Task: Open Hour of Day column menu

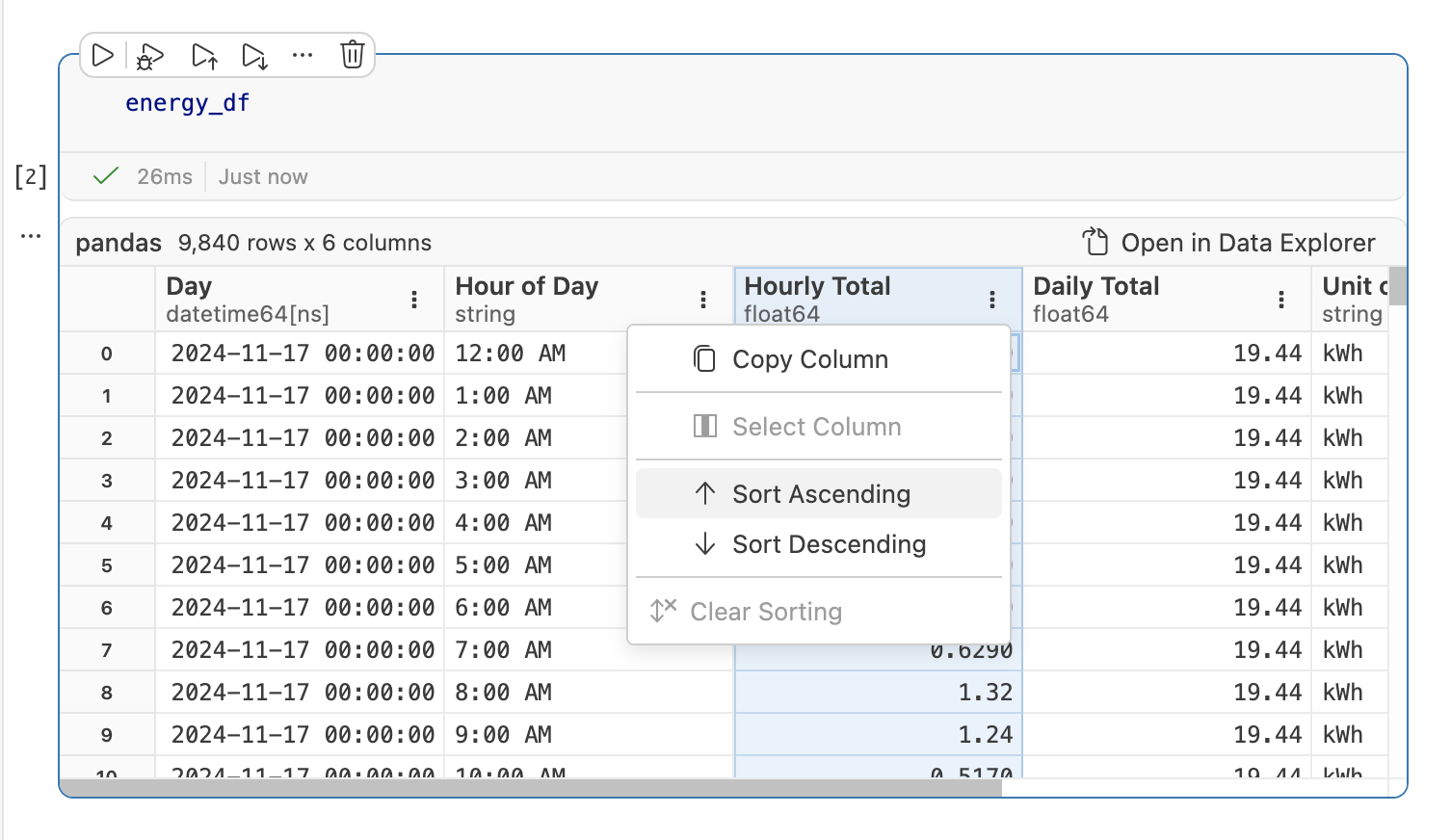Action: (x=703, y=300)
